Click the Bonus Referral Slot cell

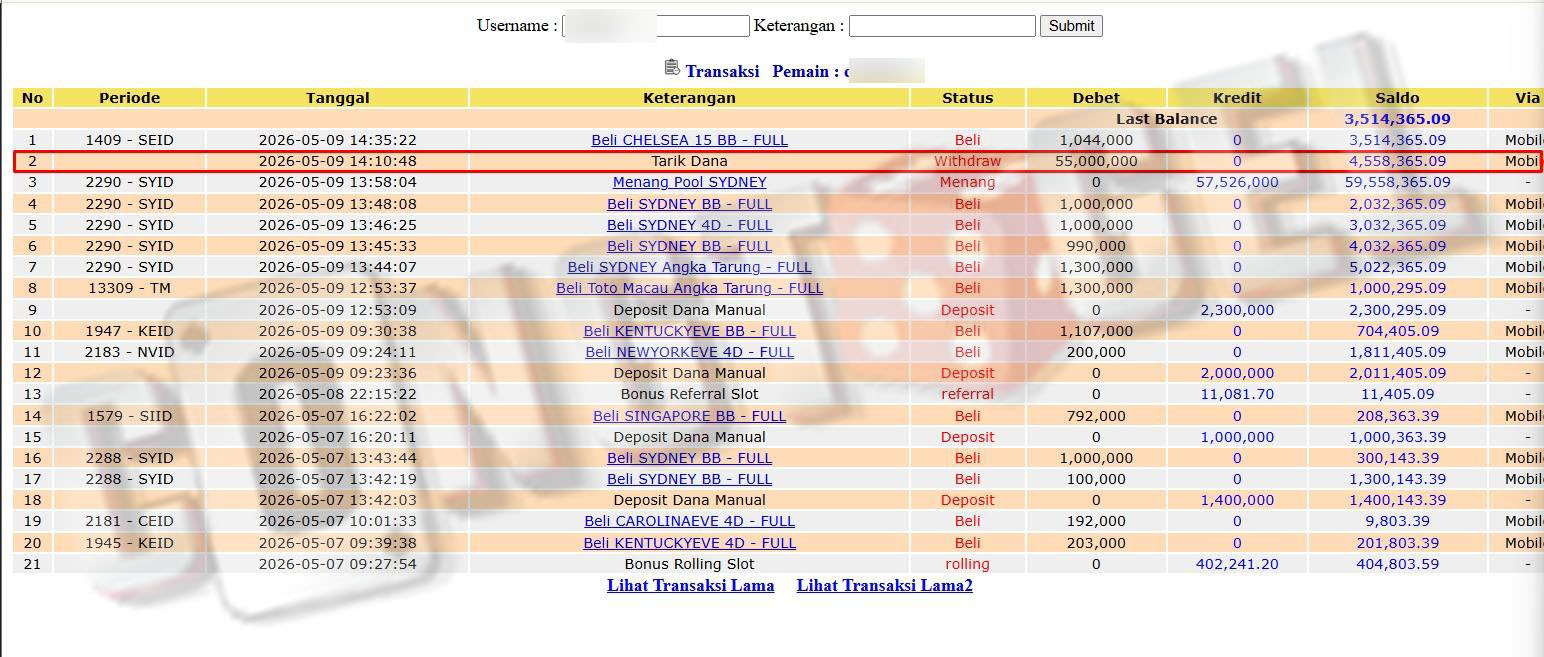click(689, 394)
